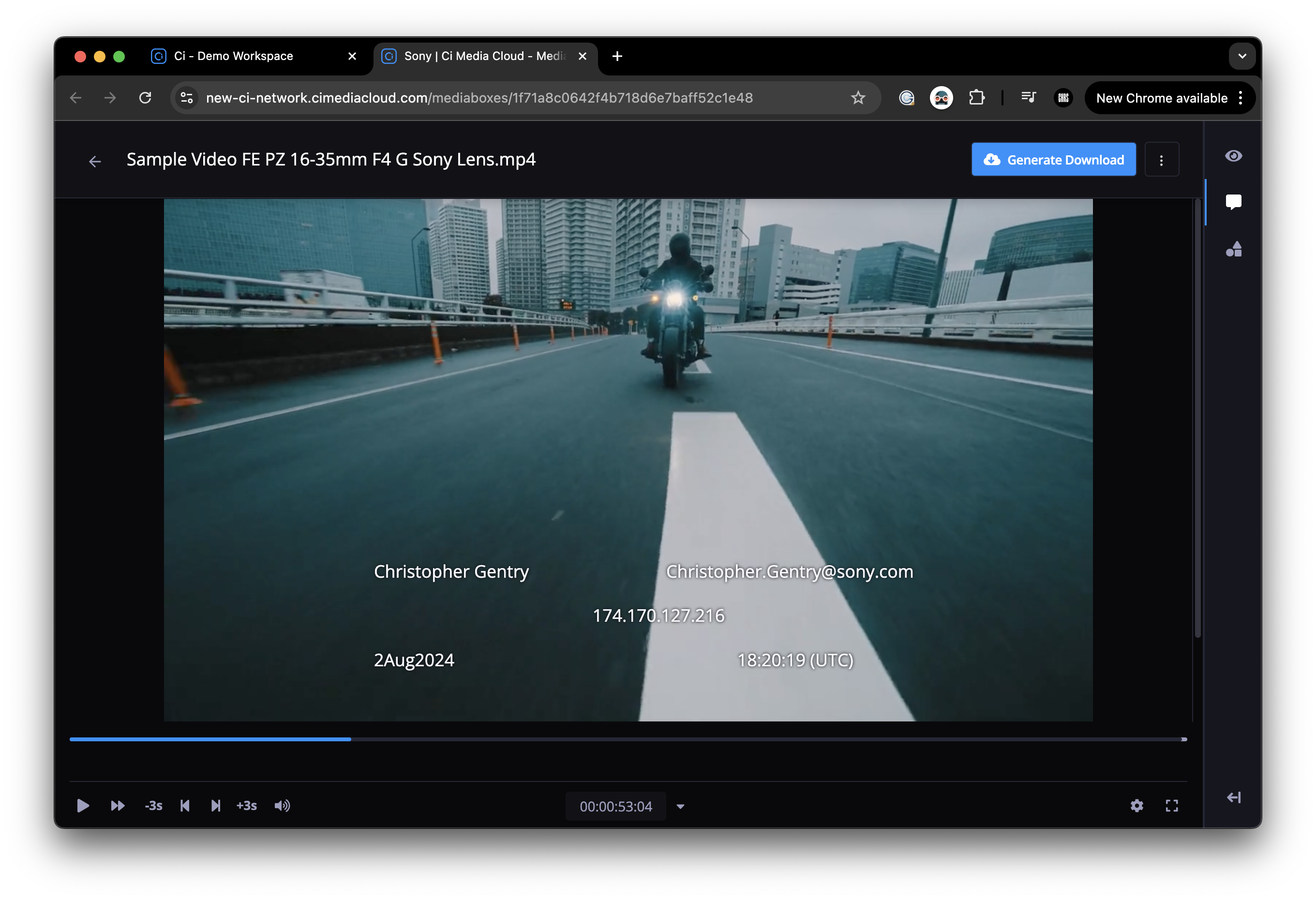Collapse the side panel with the arrow-bar icon
This screenshot has height=900, width=1316.
click(x=1233, y=797)
